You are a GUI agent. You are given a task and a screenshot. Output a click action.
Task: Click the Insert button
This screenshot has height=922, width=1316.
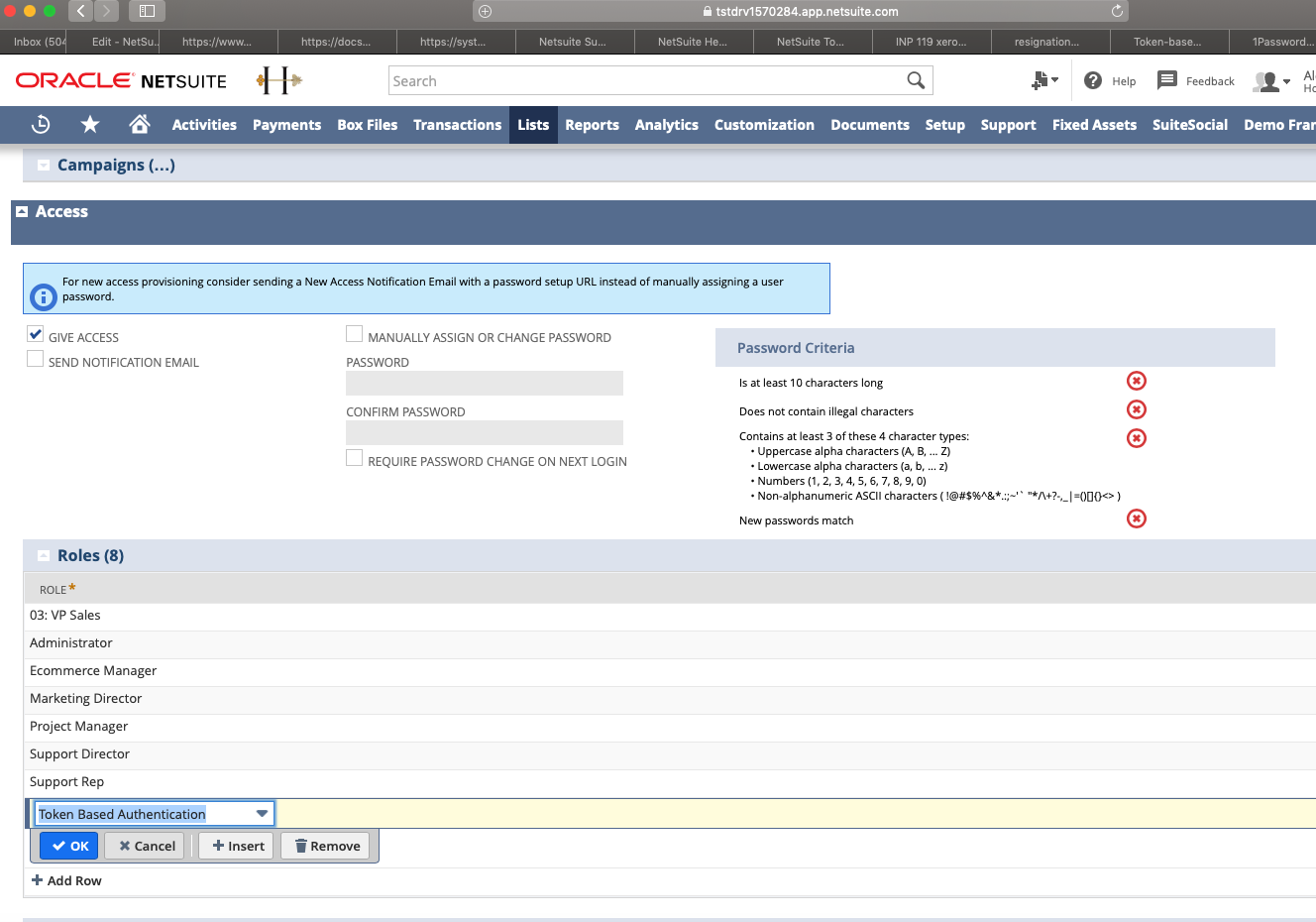pos(238,846)
